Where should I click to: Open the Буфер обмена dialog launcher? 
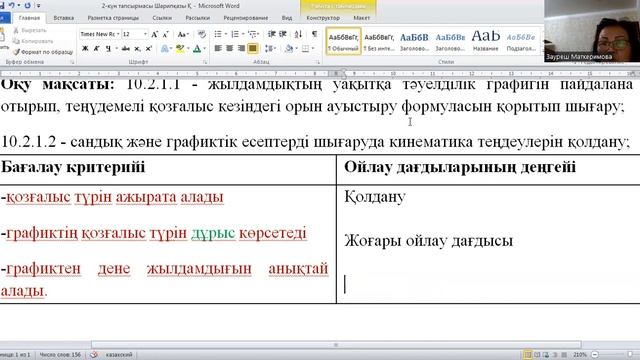[x=72, y=62]
